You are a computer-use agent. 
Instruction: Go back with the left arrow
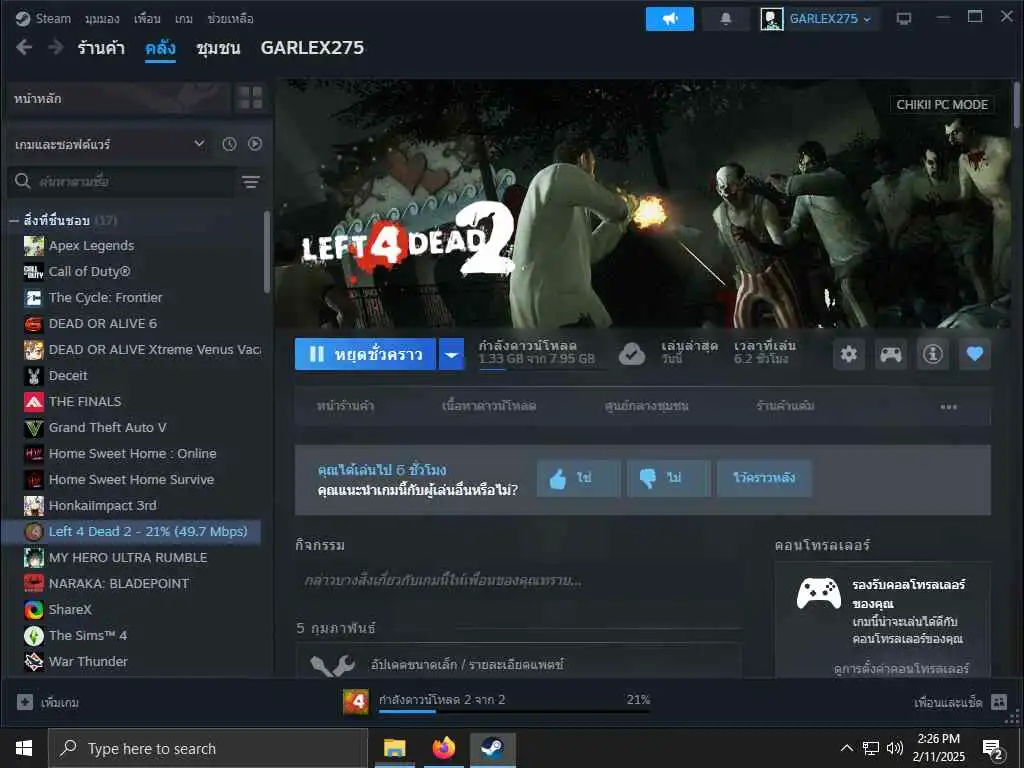[x=24, y=48]
